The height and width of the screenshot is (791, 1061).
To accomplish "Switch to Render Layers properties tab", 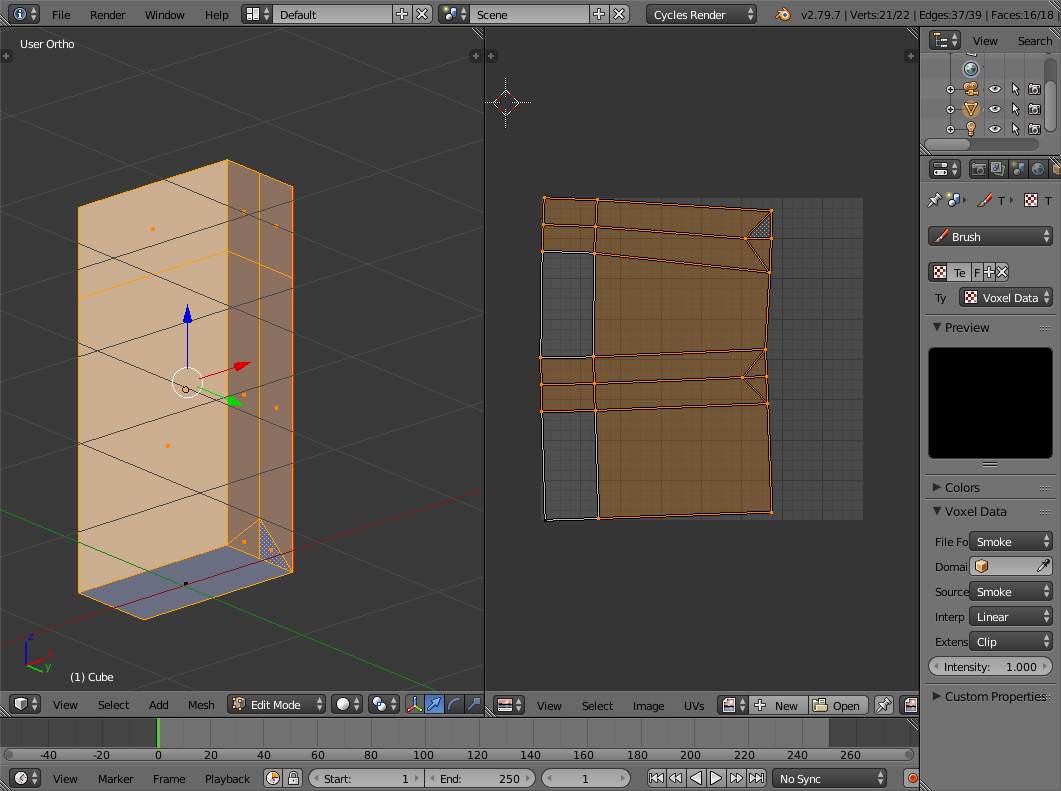I will click(x=997, y=168).
